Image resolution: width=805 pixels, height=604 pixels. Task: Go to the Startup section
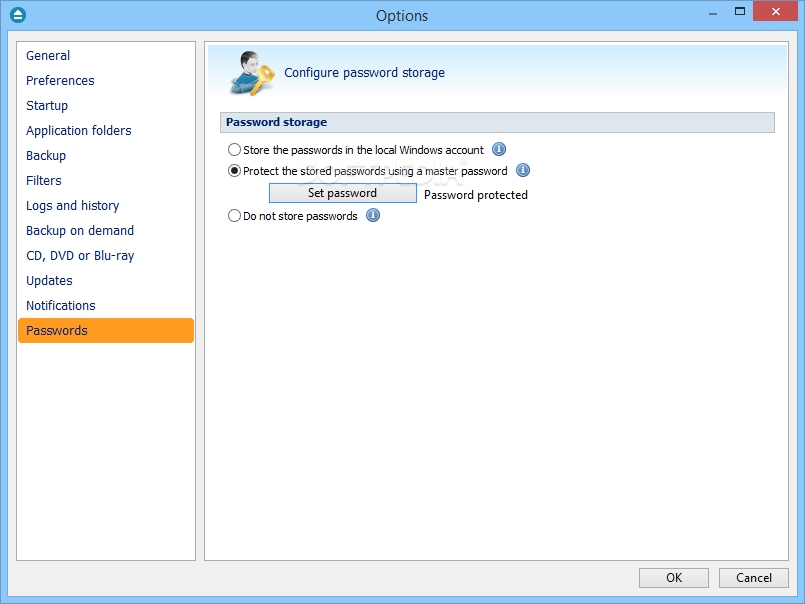pos(106,106)
